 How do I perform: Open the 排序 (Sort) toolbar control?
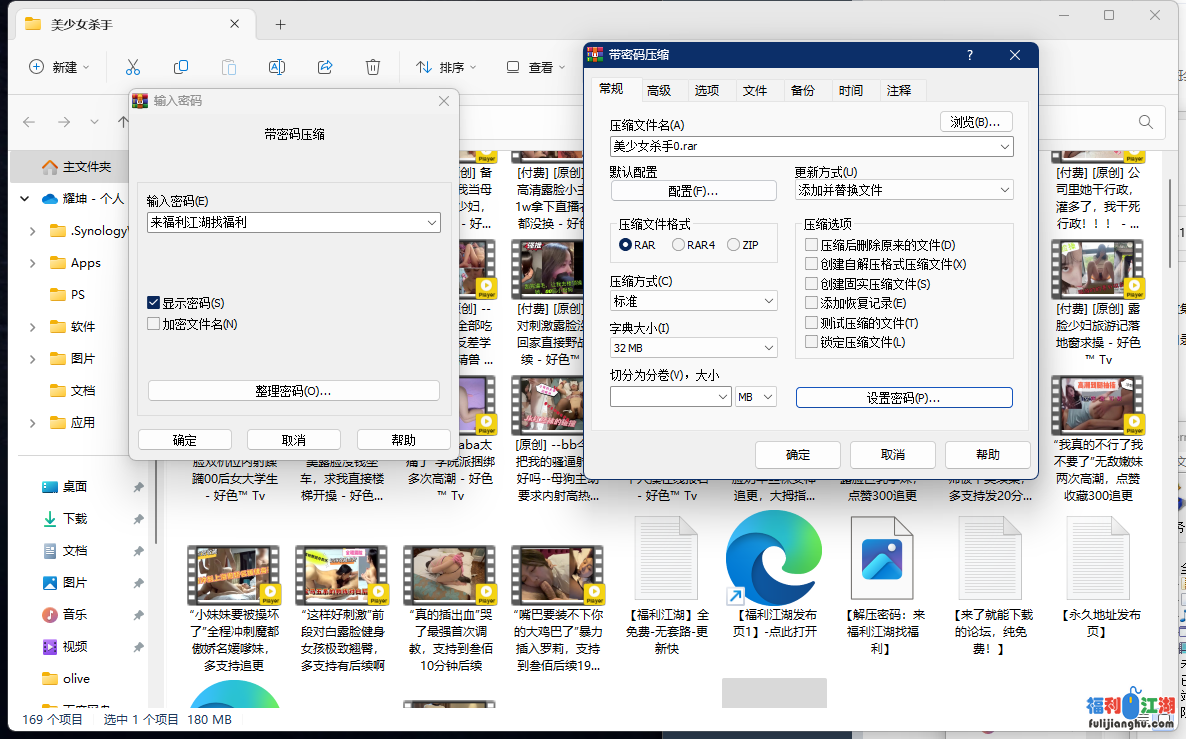446,67
